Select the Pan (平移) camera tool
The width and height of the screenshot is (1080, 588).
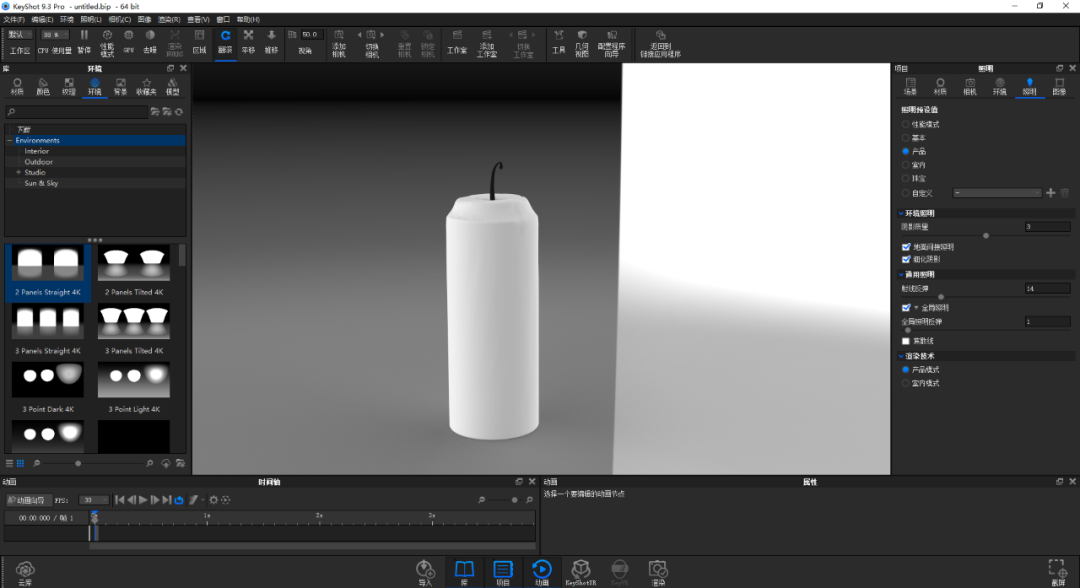coord(248,41)
